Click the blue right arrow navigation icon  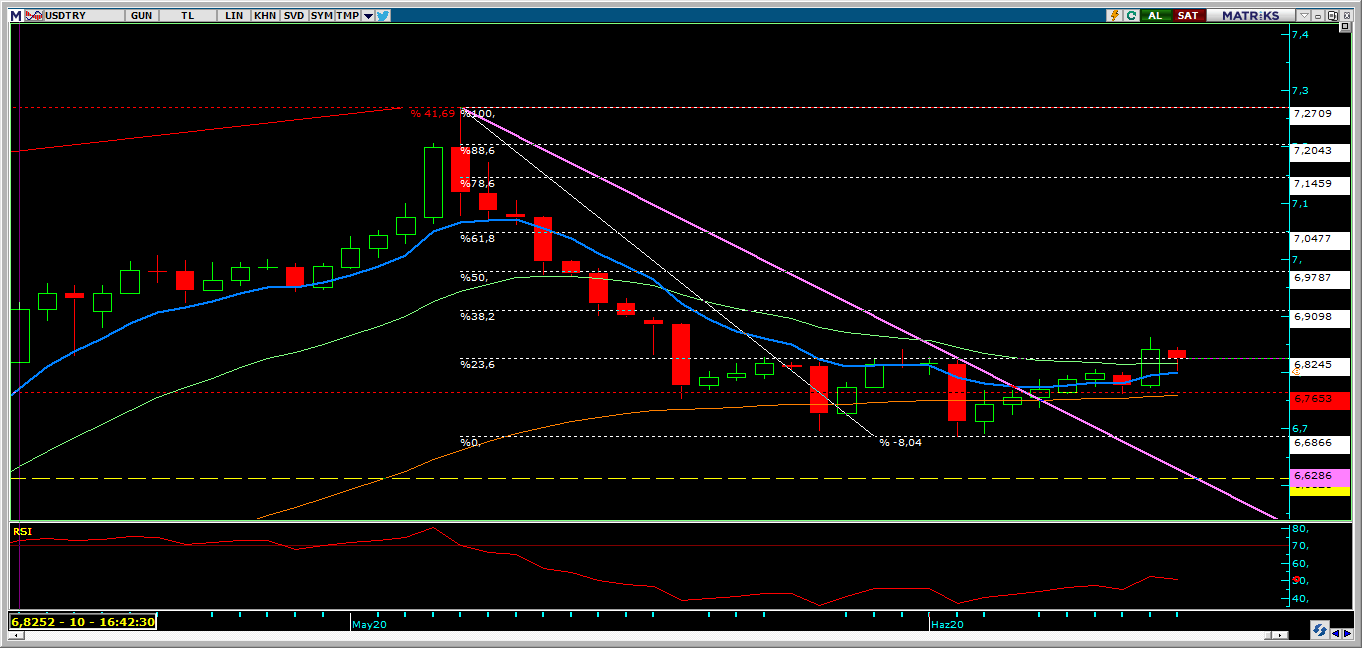[1347, 633]
